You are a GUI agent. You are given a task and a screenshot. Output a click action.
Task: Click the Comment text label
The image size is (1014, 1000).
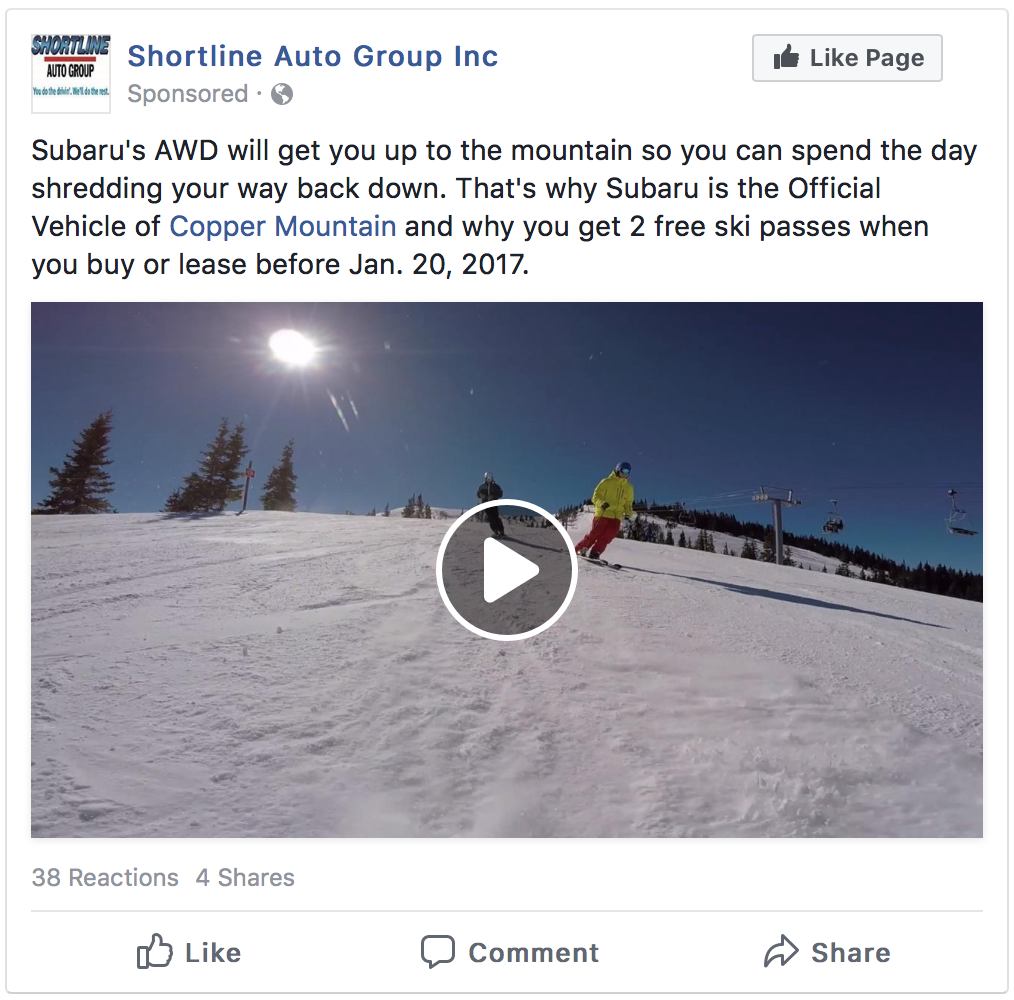tap(533, 952)
